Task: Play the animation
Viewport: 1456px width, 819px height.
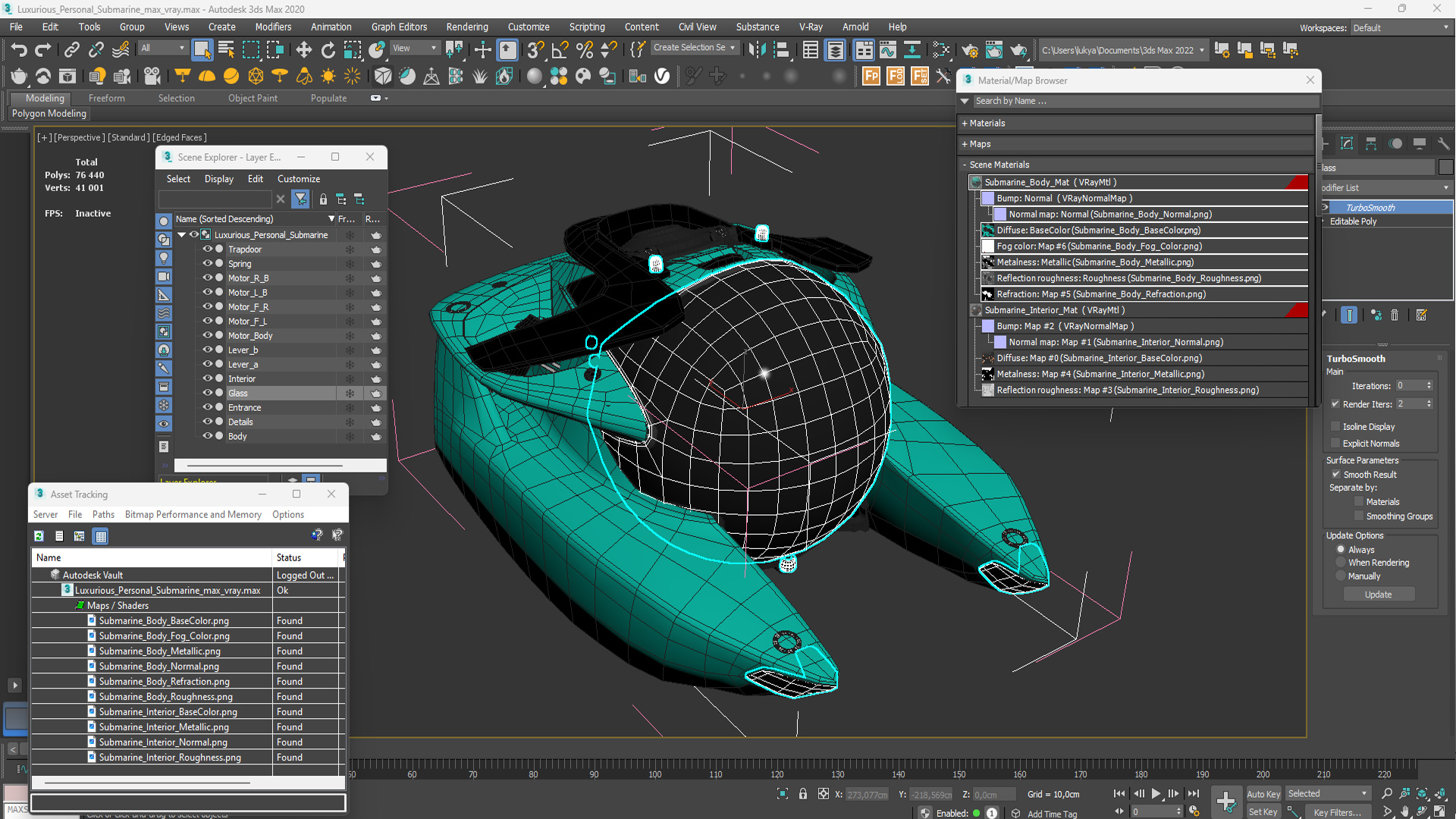Action: tap(1156, 793)
